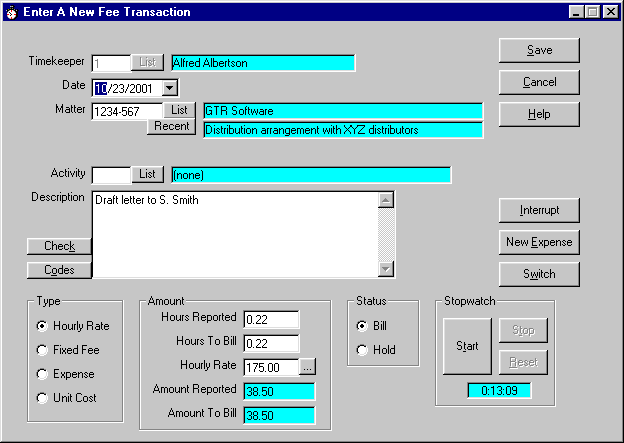Click the Save button
This screenshot has width=624, height=443.
(x=539, y=50)
